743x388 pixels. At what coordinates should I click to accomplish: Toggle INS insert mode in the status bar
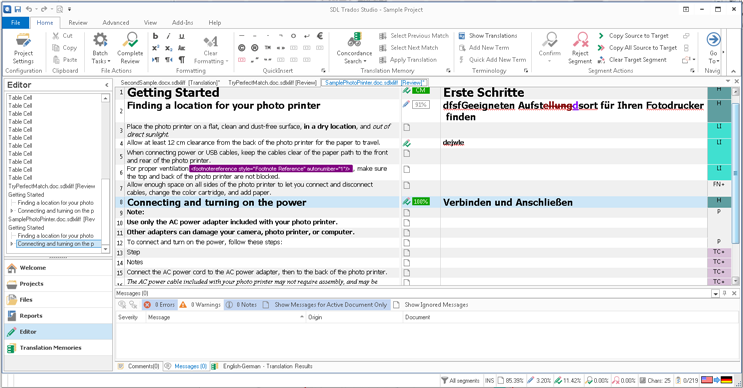(489, 380)
